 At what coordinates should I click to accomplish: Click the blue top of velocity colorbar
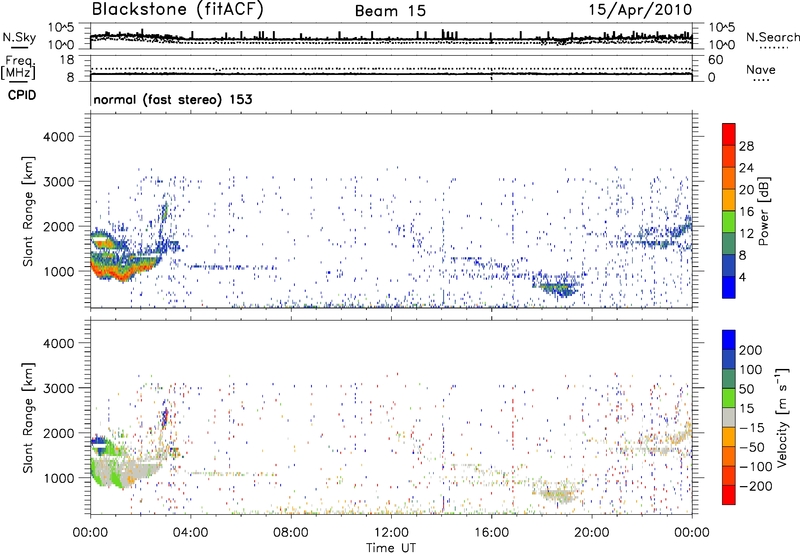point(729,340)
